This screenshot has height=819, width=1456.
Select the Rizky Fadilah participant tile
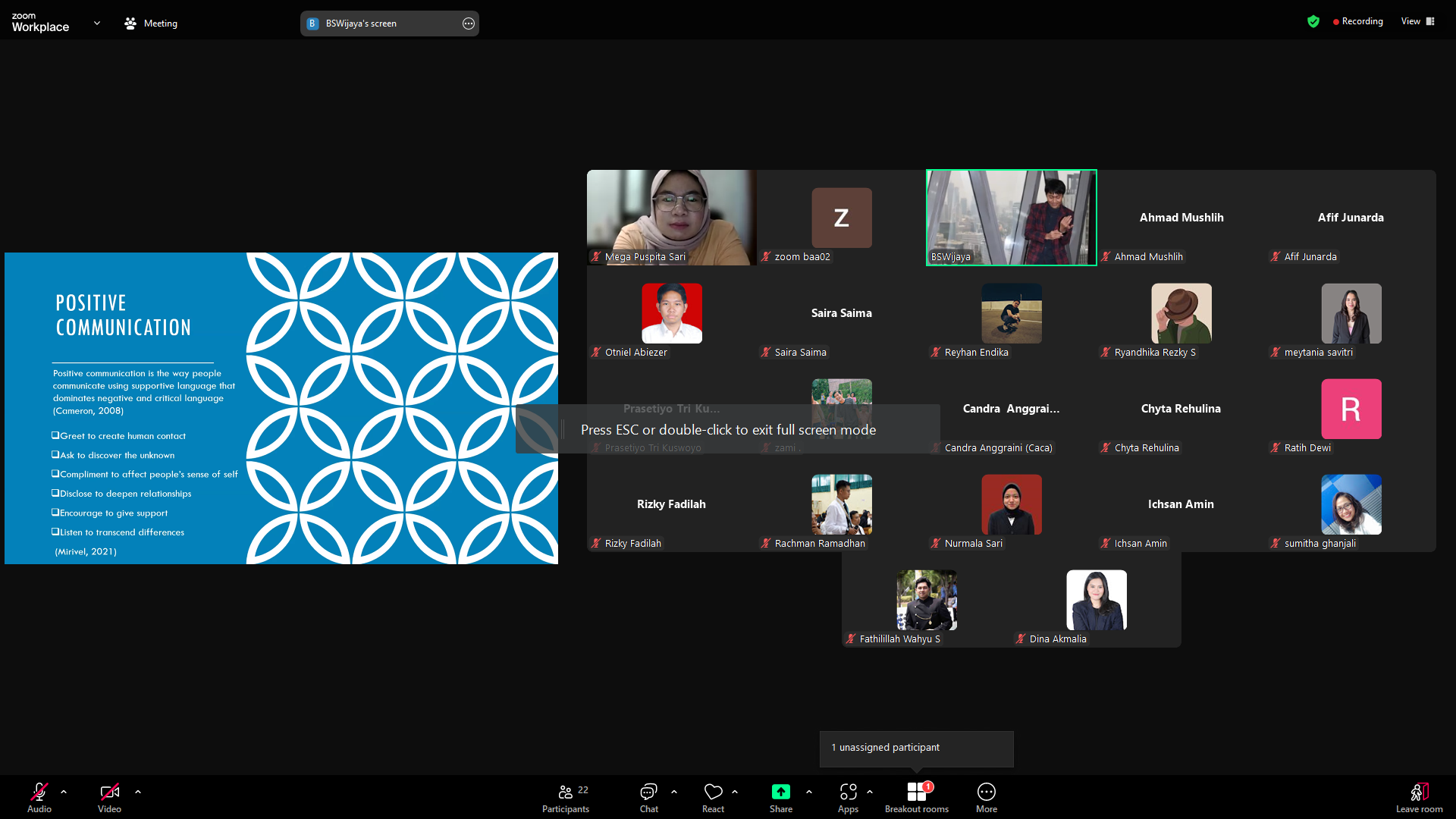pos(671,504)
